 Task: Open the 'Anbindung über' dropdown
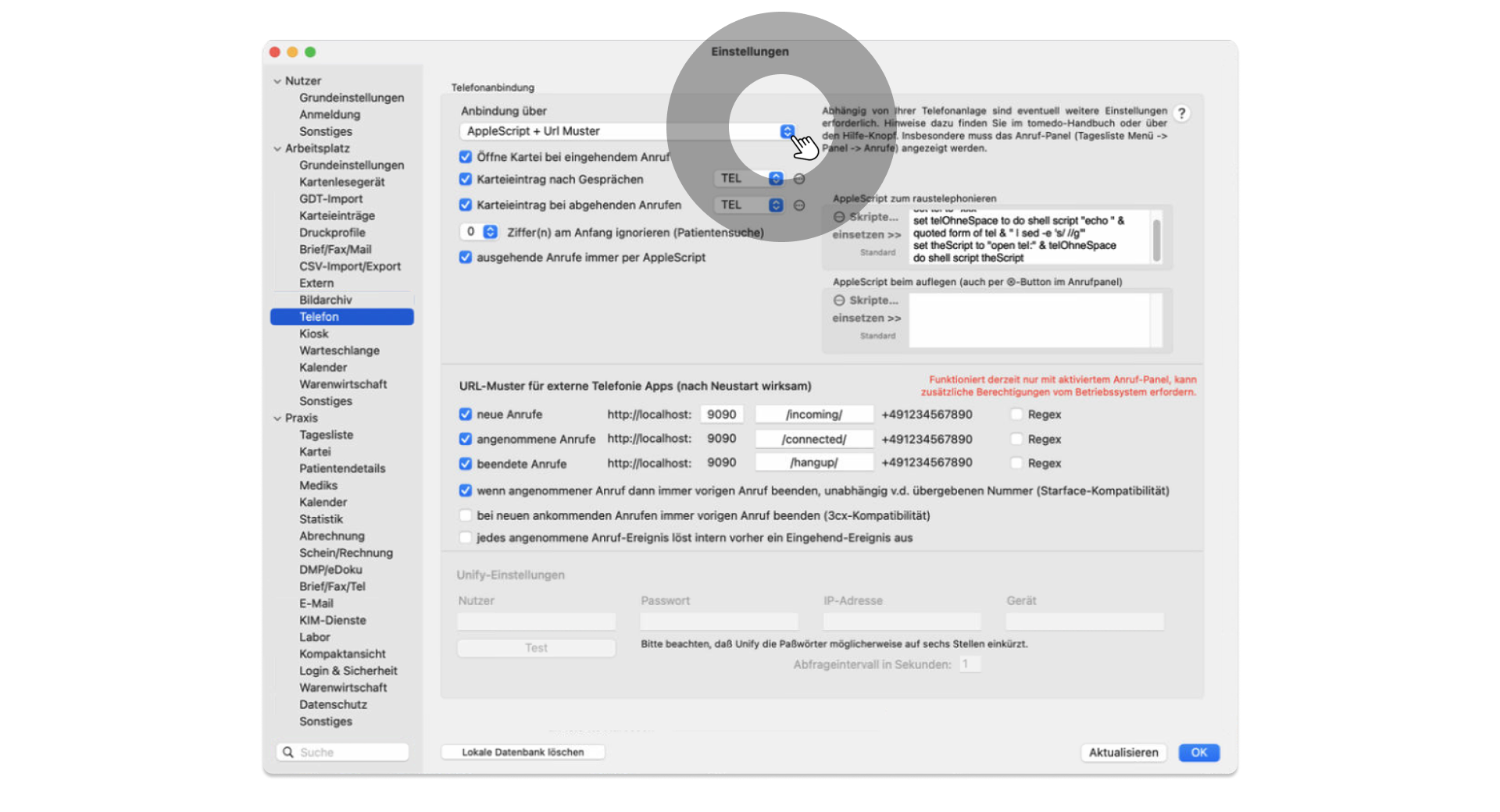[x=628, y=131]
